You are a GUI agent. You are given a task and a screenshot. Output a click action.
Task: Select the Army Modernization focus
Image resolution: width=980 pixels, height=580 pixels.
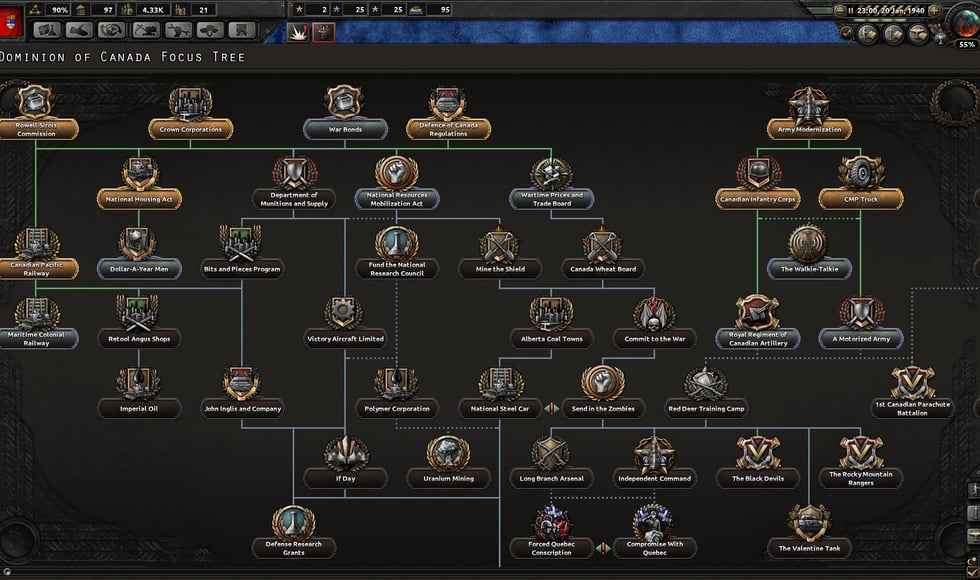pyautogui.click(x=809, y=129)
